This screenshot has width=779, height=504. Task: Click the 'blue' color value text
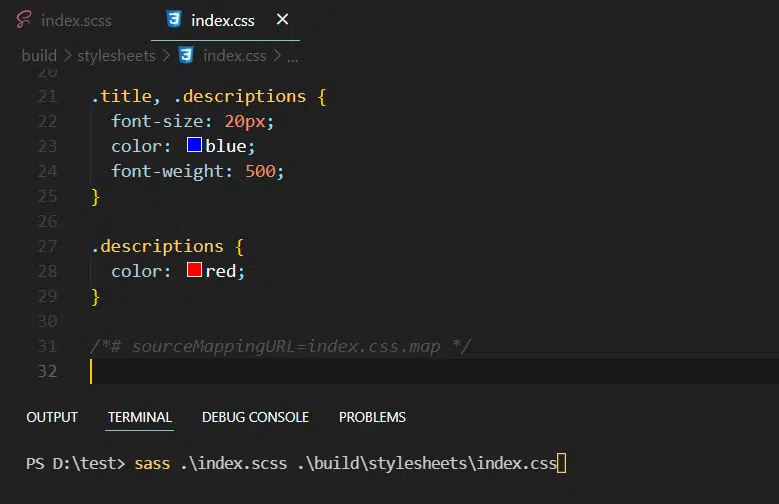(226, 146)
